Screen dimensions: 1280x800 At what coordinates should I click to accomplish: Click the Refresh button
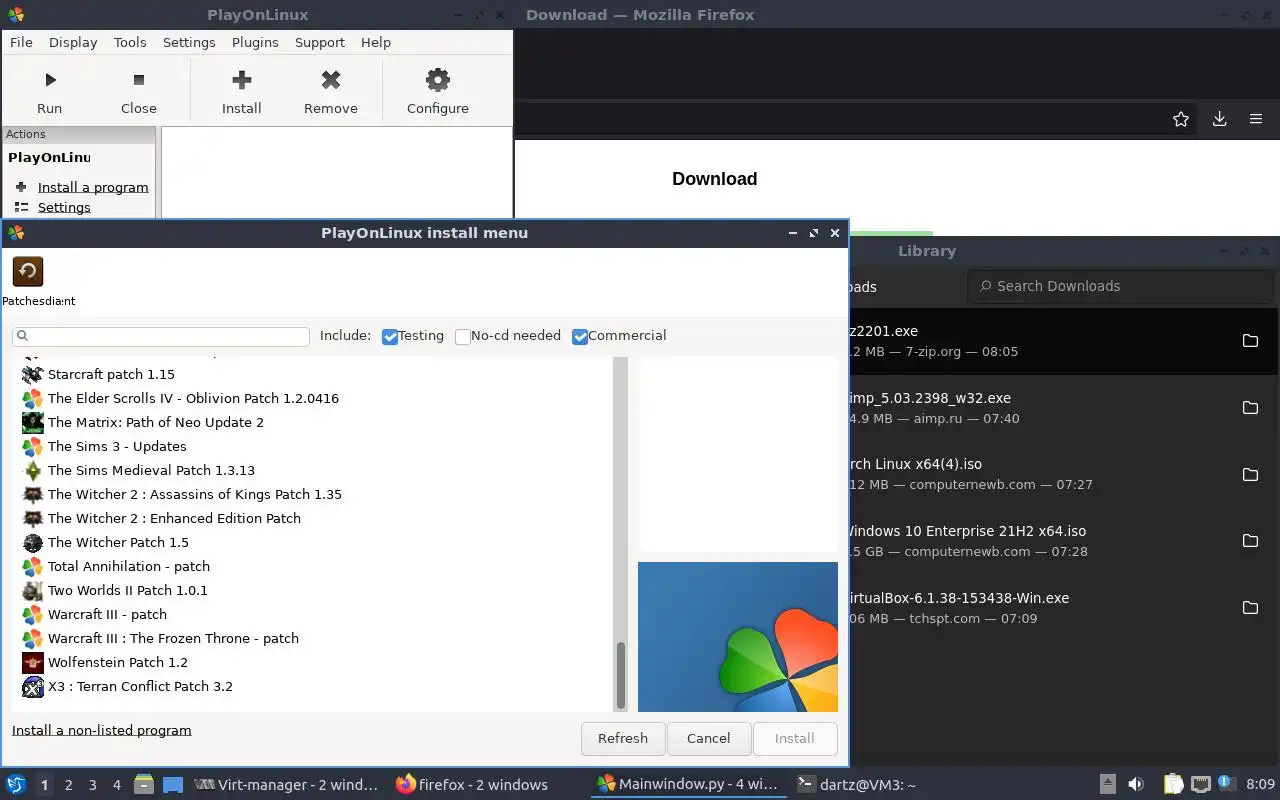tap(623, 738)
